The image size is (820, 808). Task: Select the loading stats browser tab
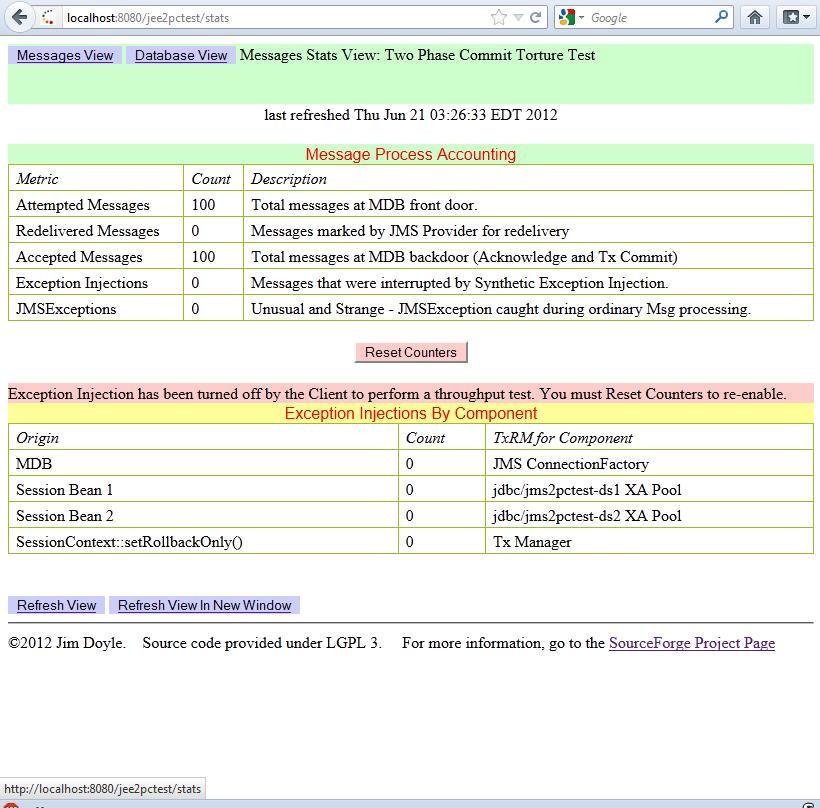tap(45, 16)
